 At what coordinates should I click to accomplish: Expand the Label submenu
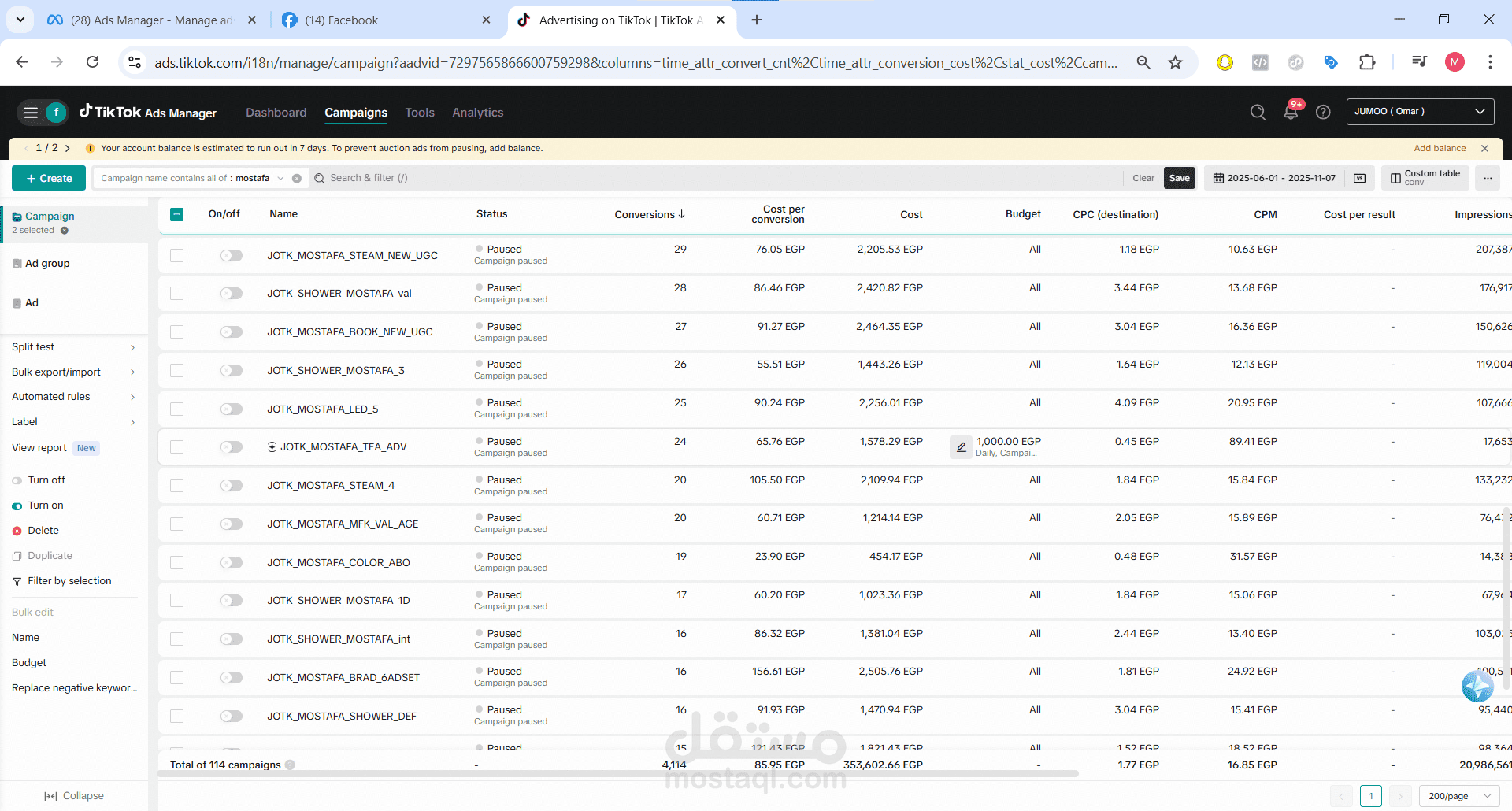click(132, 422)
